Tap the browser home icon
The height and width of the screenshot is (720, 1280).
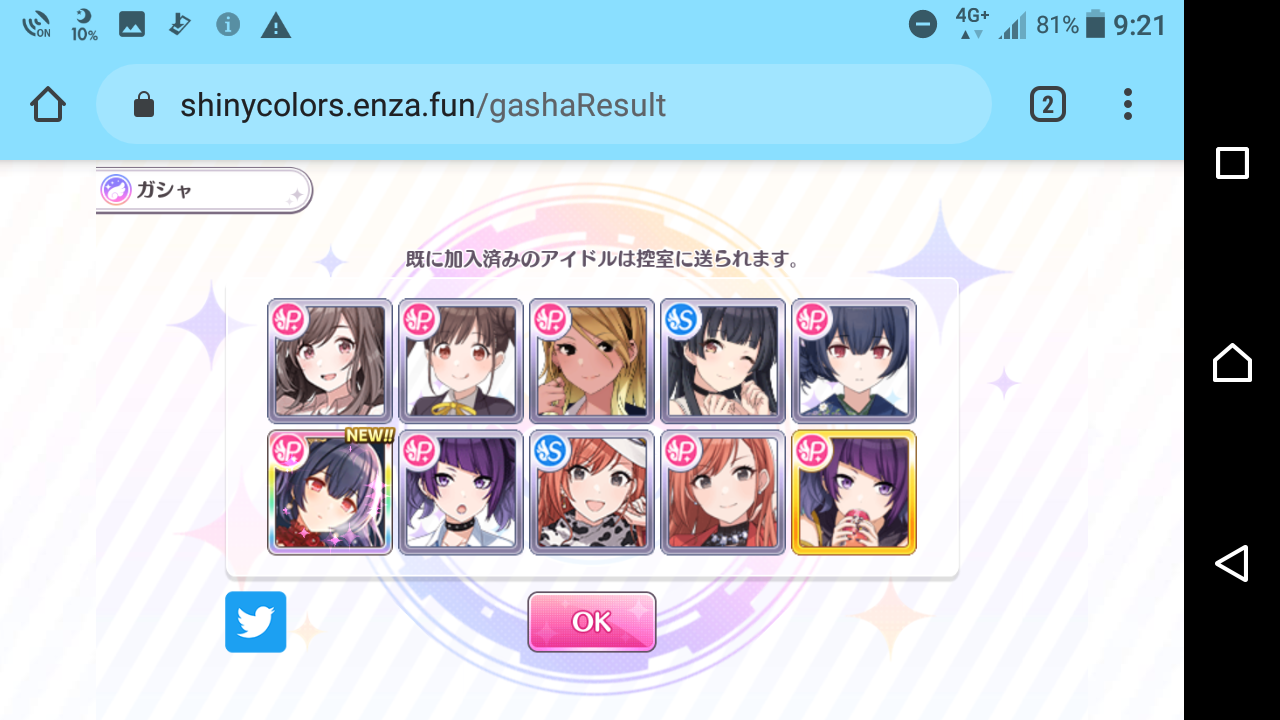click(x=48, y=104)
